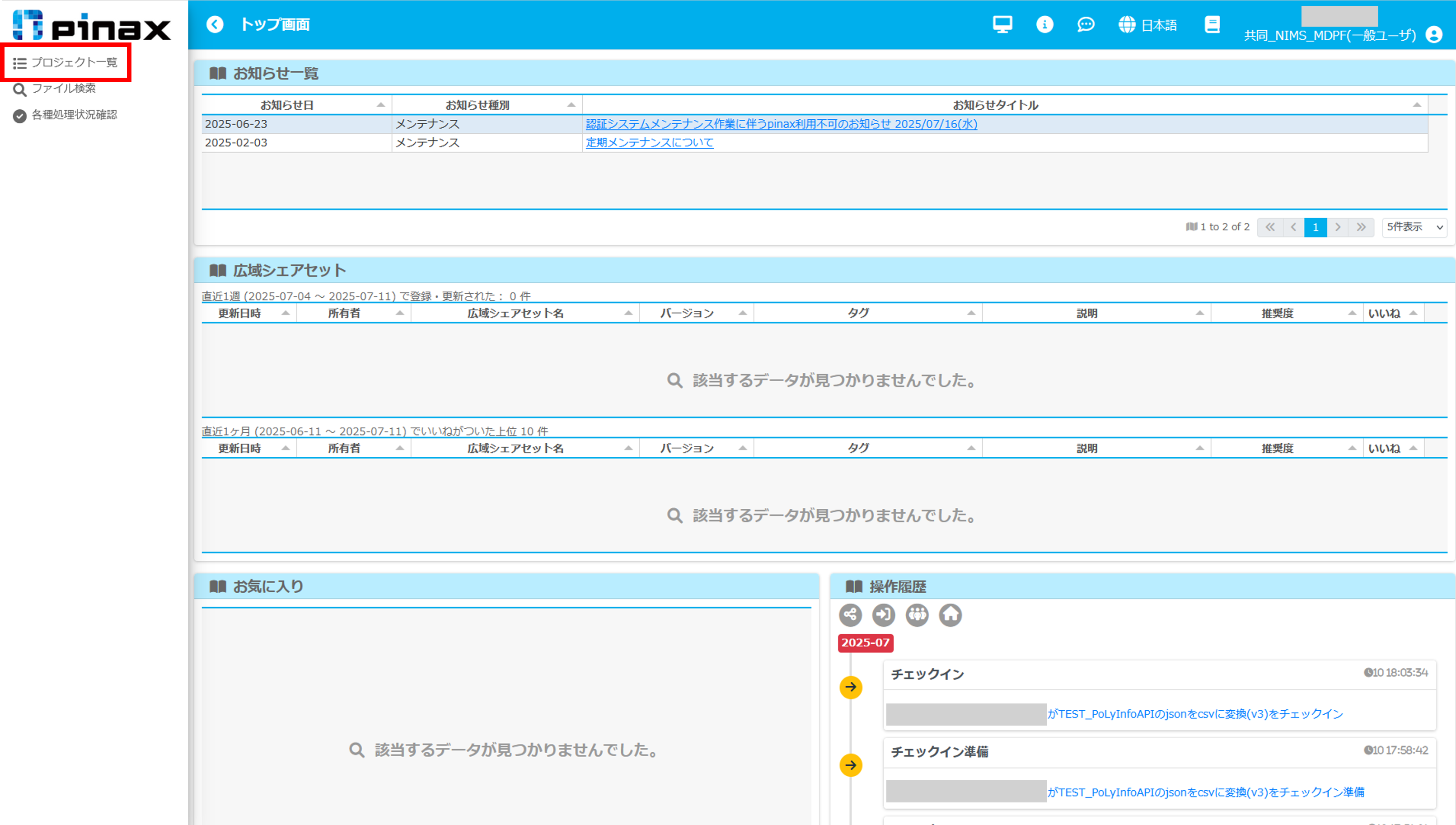This screenshot has width=1456, height=825.
Task: Filter history by share icon
Action: pyautogui.click(x=850, y=615)
